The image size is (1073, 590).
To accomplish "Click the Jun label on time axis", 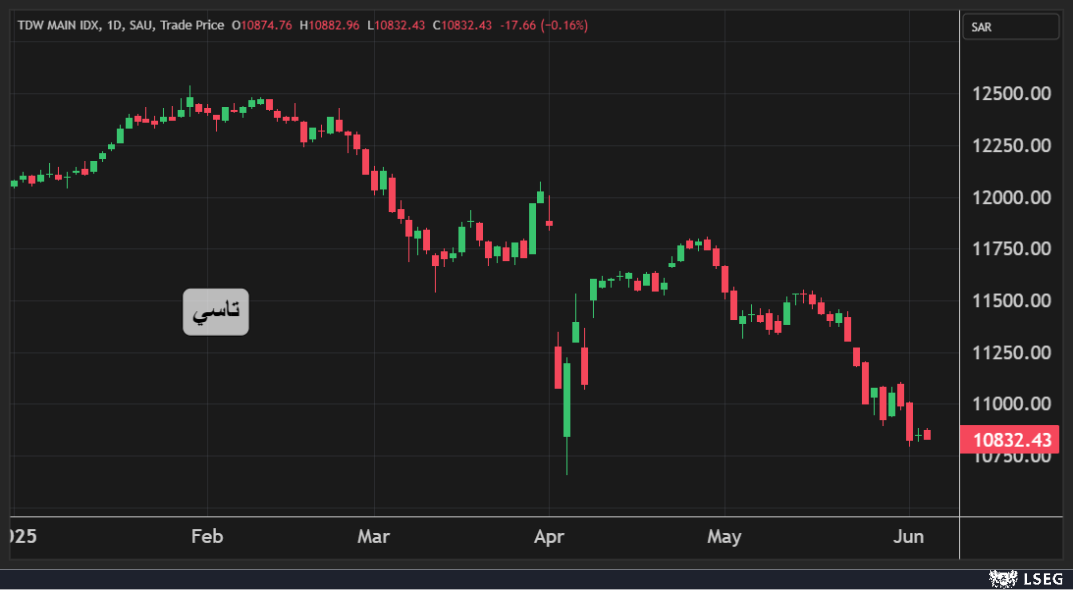I will point(909,537).
